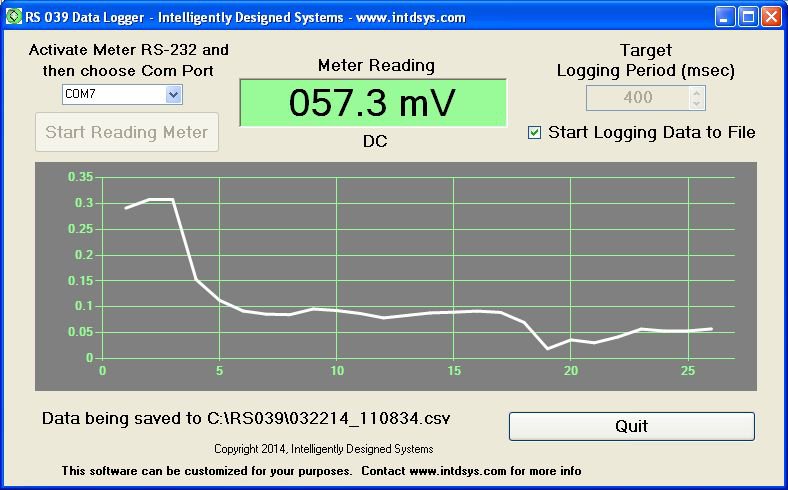The image size is (788, 490).
Task: Click the Start Reading Meter button
Action: coord(127,132)
